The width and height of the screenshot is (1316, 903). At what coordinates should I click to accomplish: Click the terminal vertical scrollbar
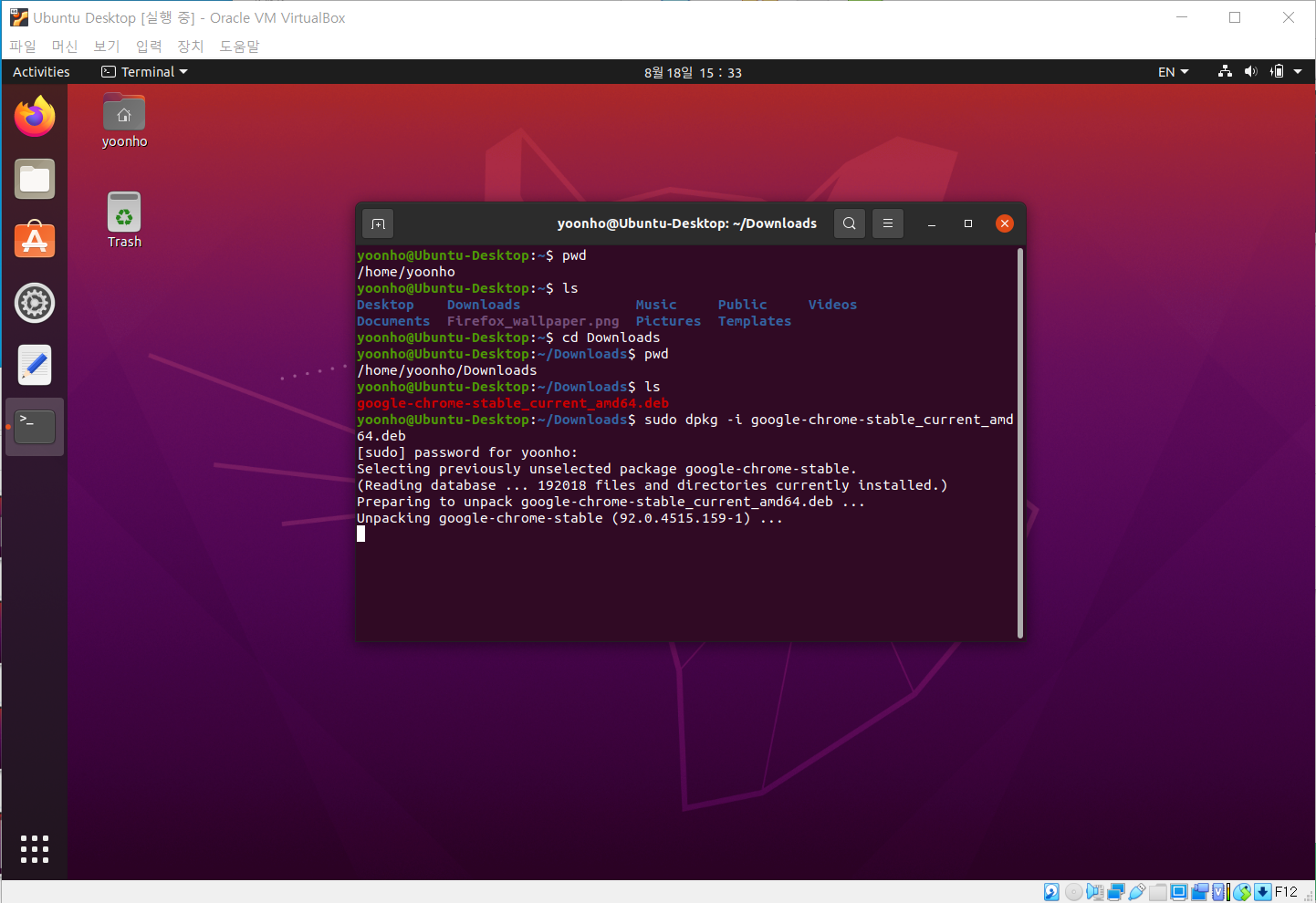(1019, 443)
